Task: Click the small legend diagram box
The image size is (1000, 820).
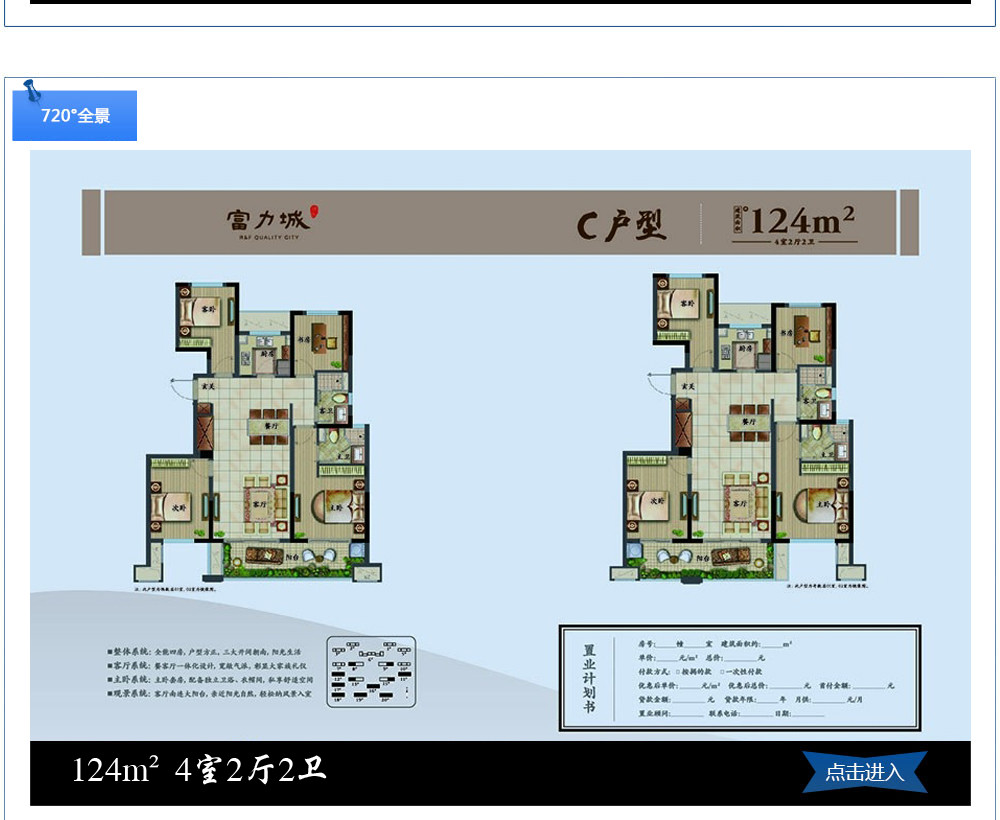Action: tap(371, 672)
